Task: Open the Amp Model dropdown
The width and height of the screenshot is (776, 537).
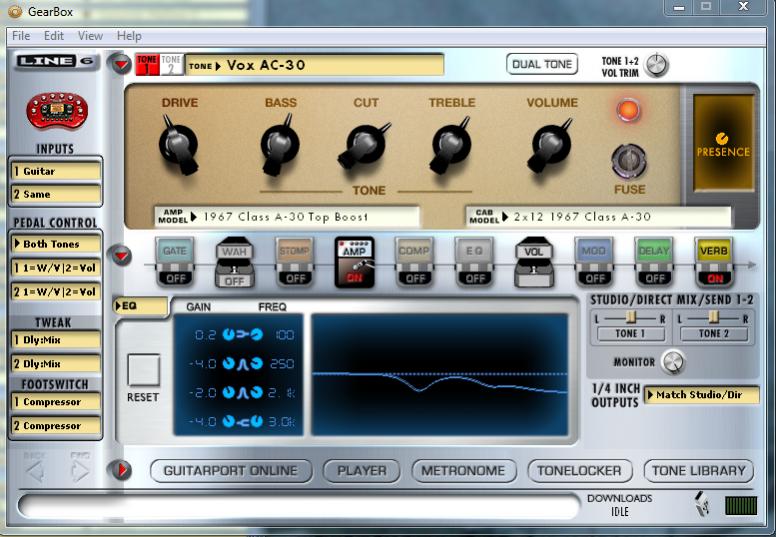Action: 287,216
